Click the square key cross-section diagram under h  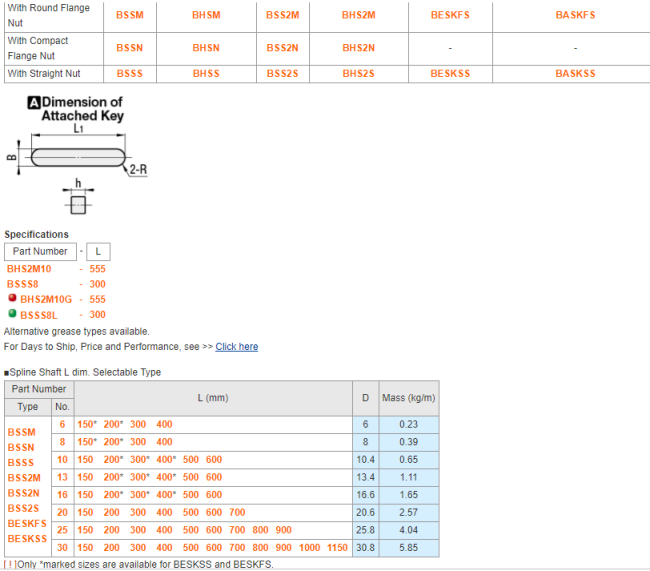click(78, 204)
